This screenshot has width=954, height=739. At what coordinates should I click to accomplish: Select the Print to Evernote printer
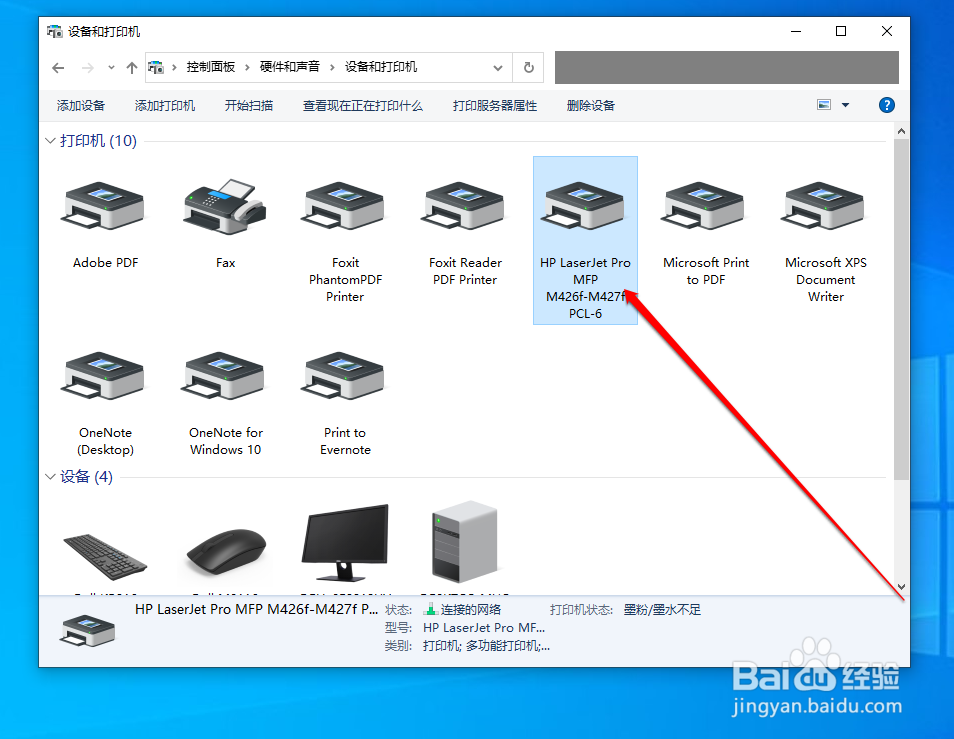pos(343,375)
